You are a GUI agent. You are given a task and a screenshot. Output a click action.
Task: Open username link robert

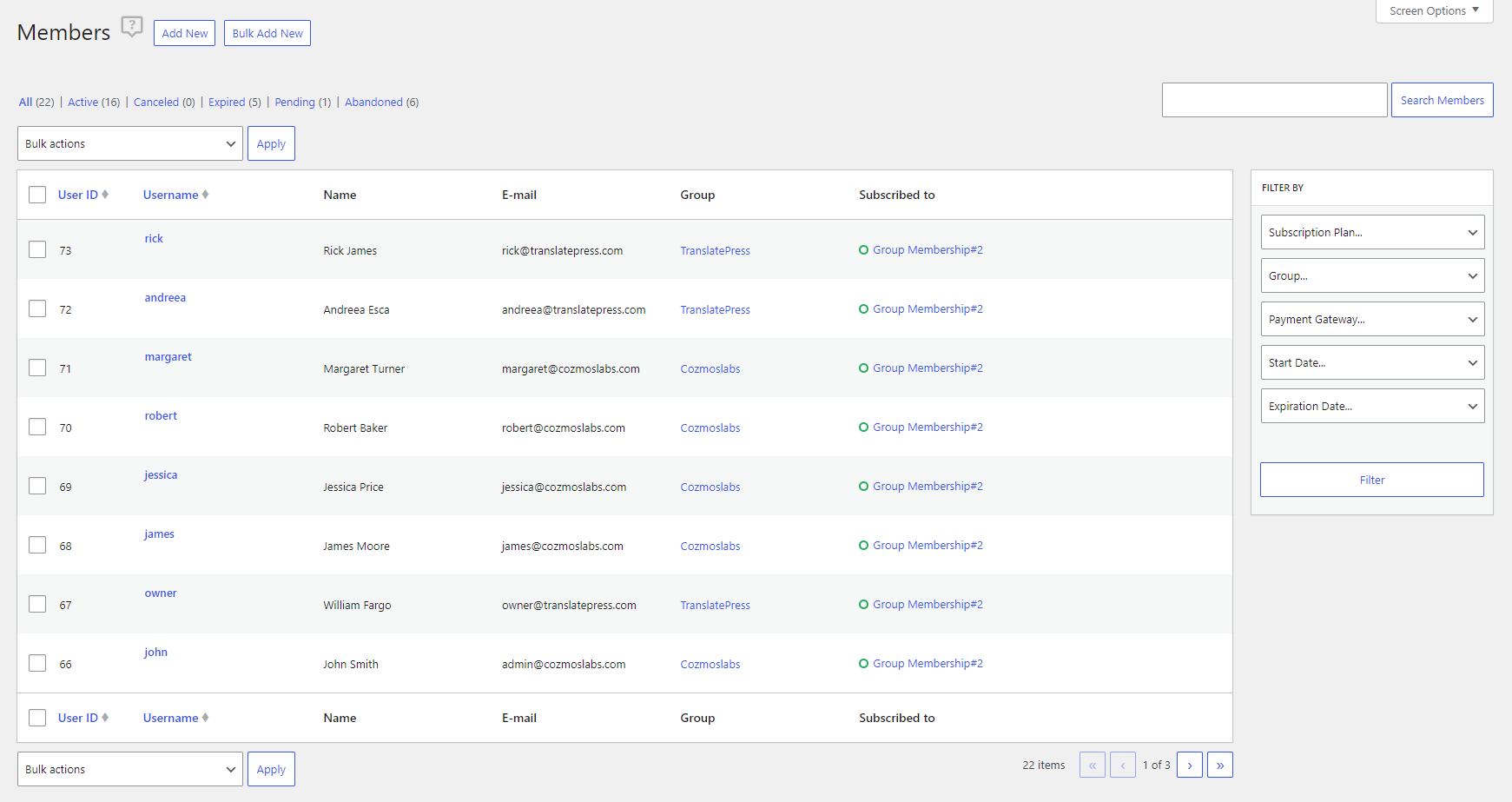(161, 415)
